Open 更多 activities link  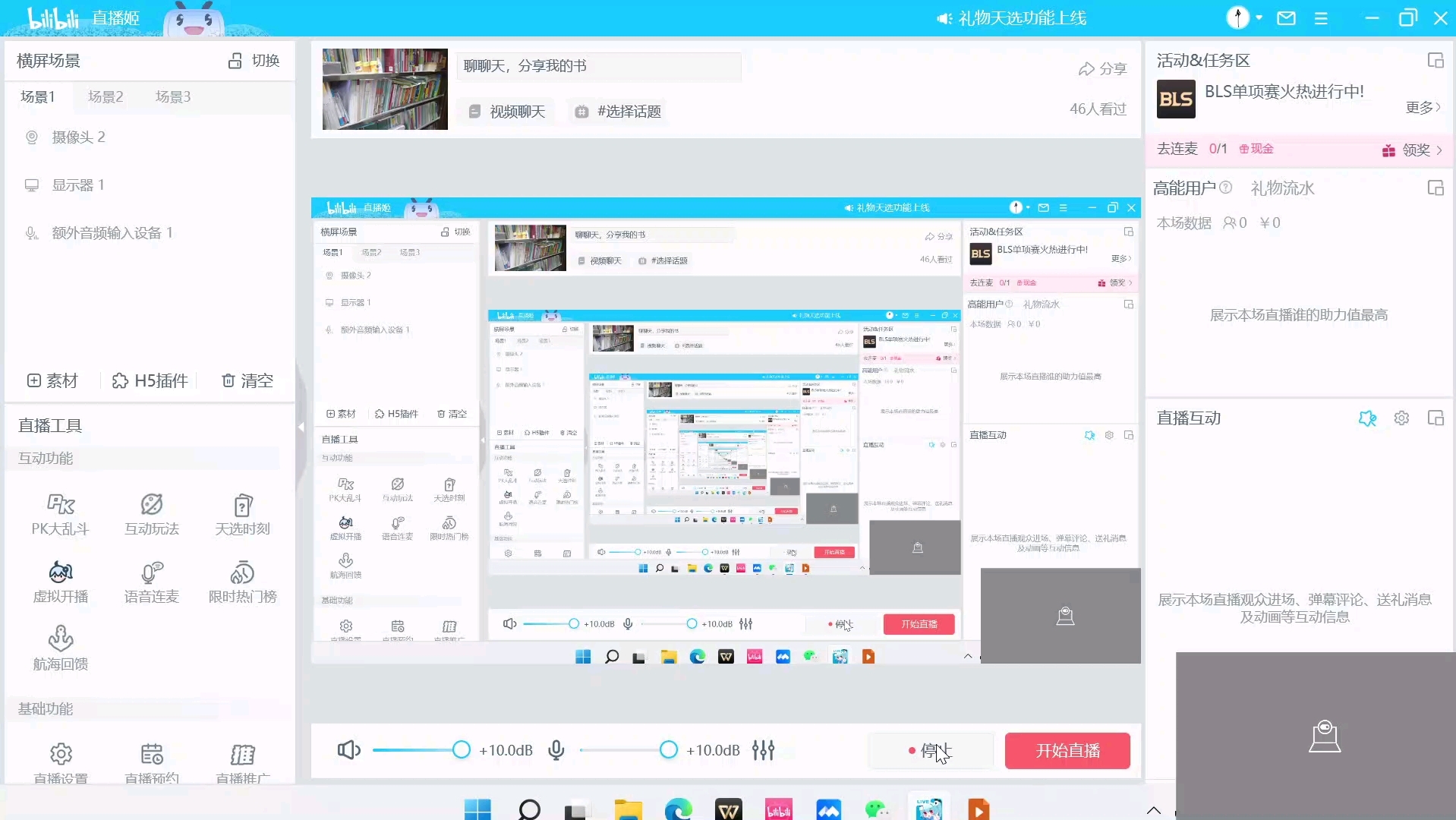coord(1423,107)
